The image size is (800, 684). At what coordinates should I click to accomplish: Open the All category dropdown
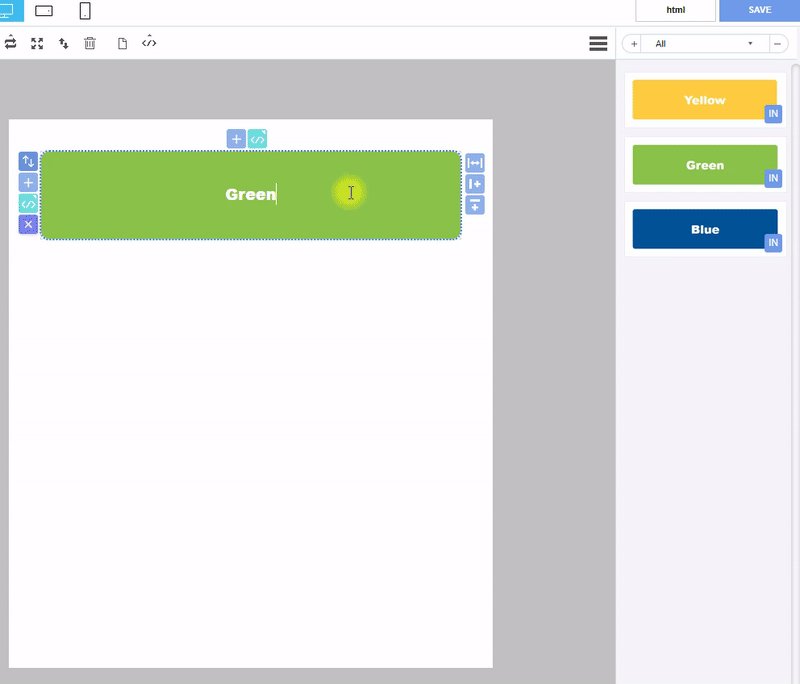pyautogui.click(x=705, y=44)
